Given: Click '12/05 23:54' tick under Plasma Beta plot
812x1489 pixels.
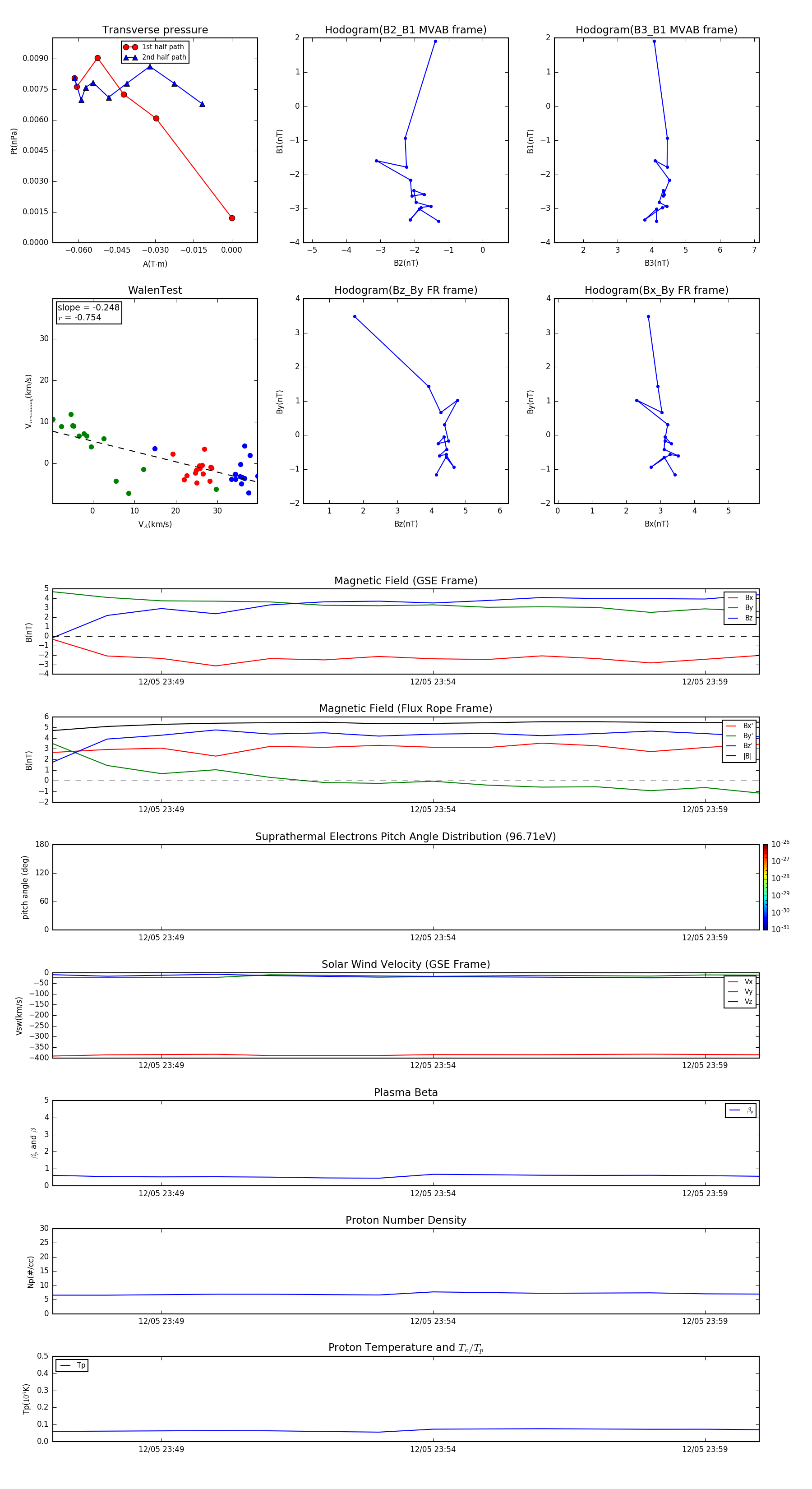Looking at the screenshot, I should coord(433,1193).
